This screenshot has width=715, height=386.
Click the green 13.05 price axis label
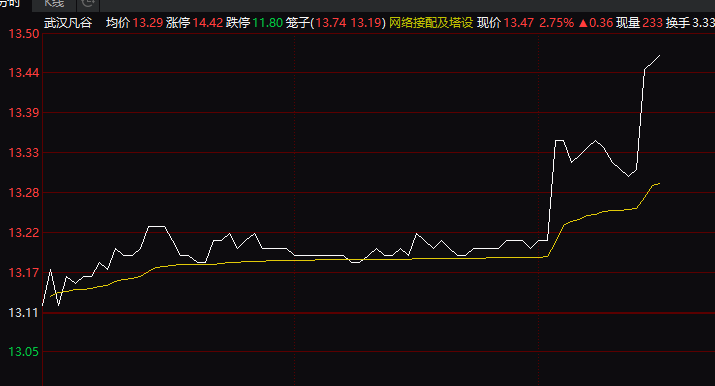24,352
